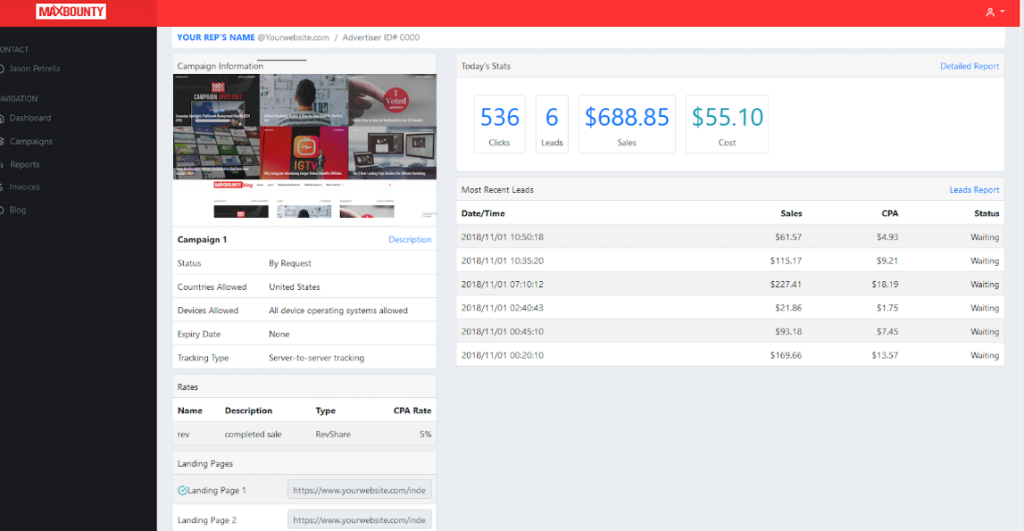Image resolution: width=1024 pixels, height=531 pixels.
Task: Click the MaxBounty logo
Action: tap(71, 11)
